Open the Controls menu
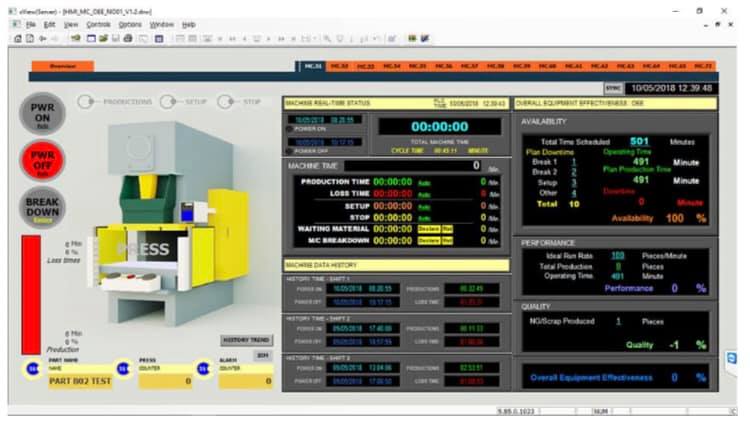Image resolution: width=750 pixels, height=423 pixels. [98, 24]
